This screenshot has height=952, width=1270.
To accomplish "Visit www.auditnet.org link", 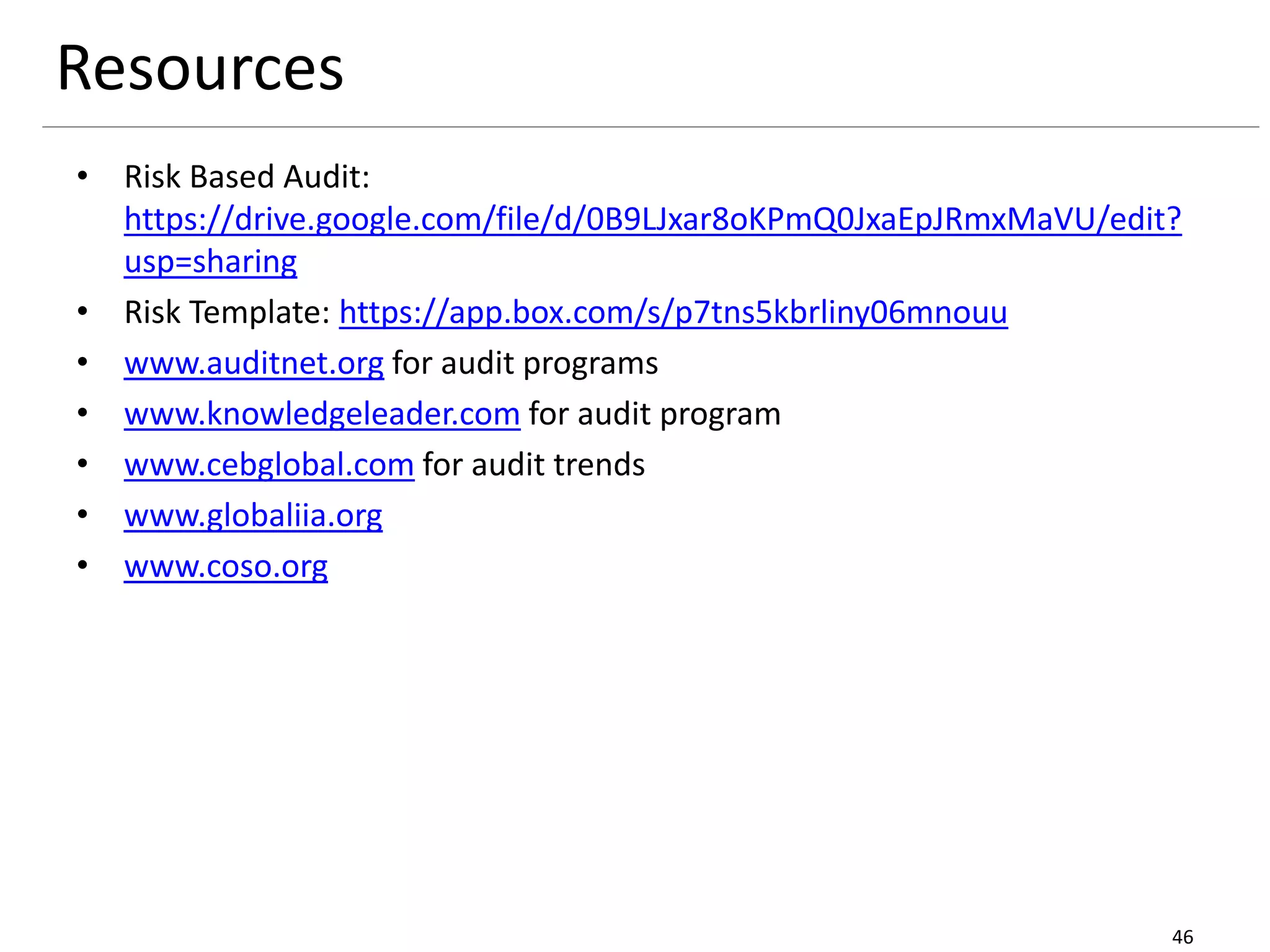I will pos(254,363).
